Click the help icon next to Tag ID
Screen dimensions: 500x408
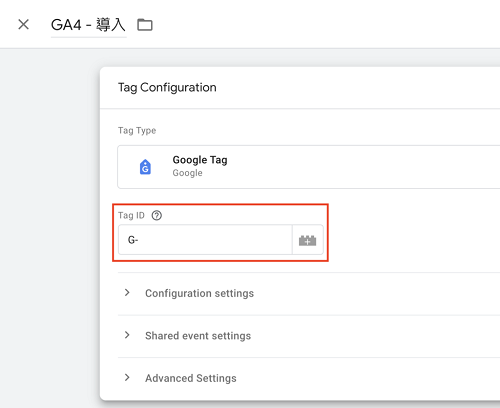[x=157, y=215]
